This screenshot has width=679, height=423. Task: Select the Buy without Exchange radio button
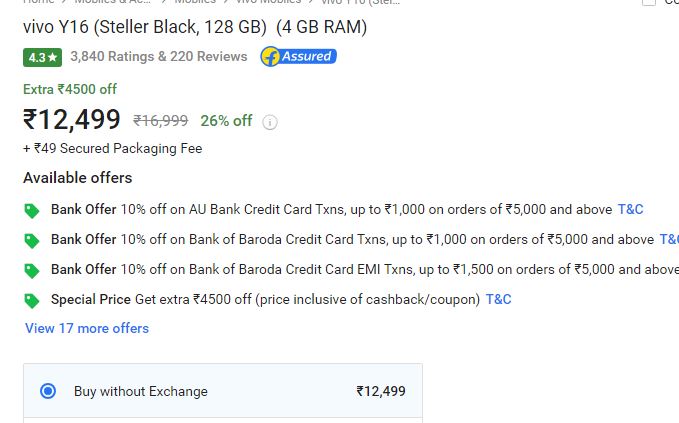pos(48,391)
